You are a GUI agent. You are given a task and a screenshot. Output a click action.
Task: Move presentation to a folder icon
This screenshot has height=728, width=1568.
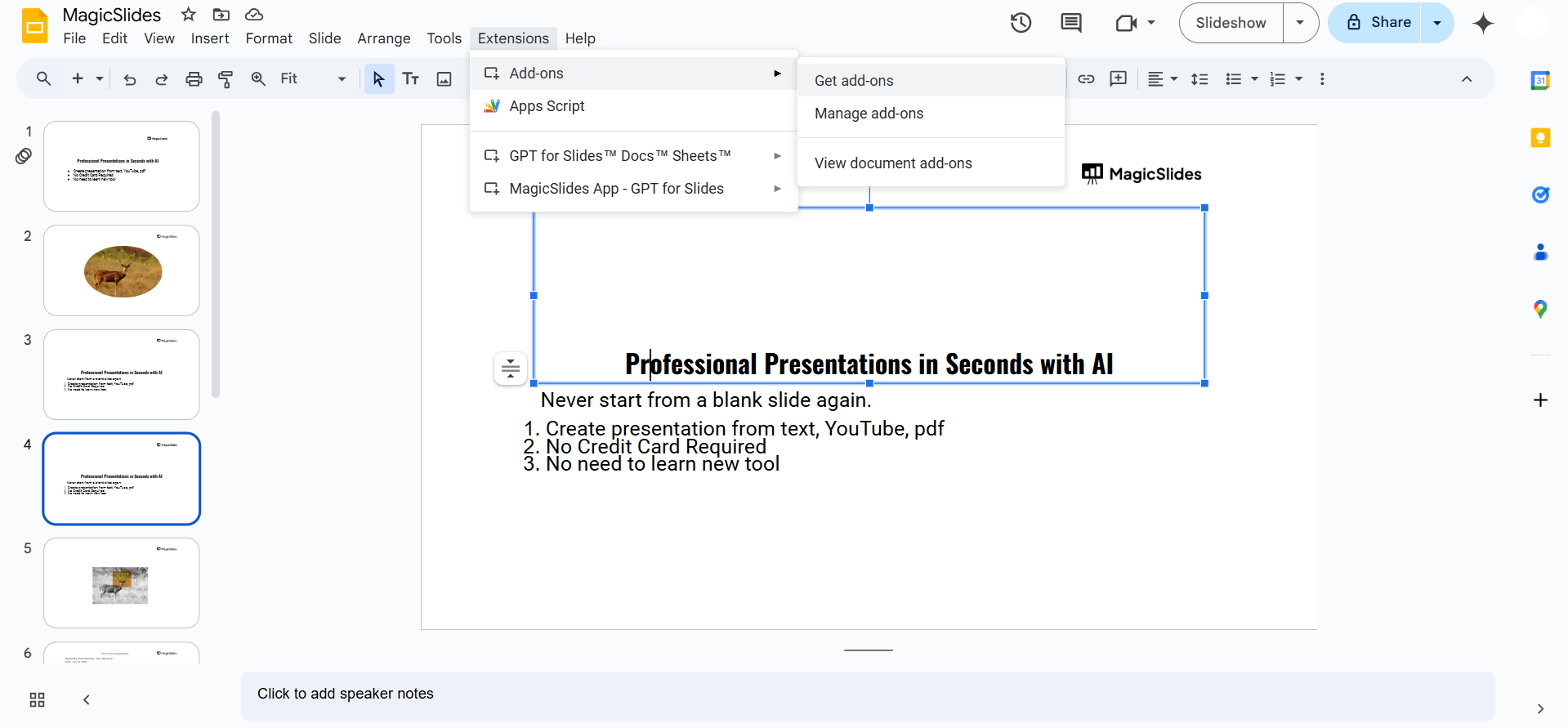point(221,15)
